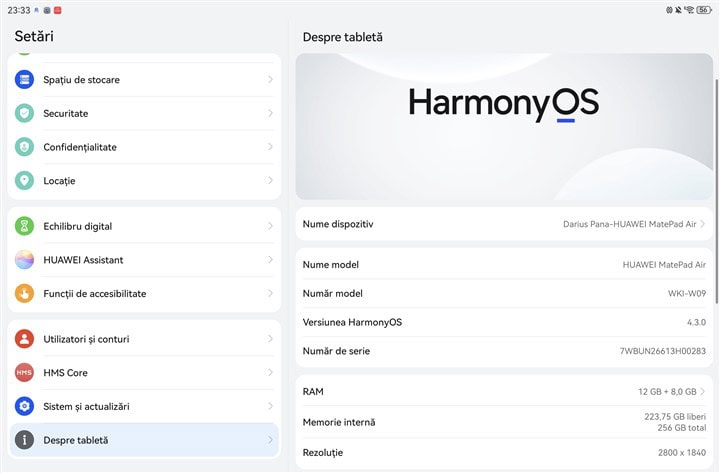Tap the Utilizatori și conturi person icon
720x473 pixels.
(x=24, y=339)
